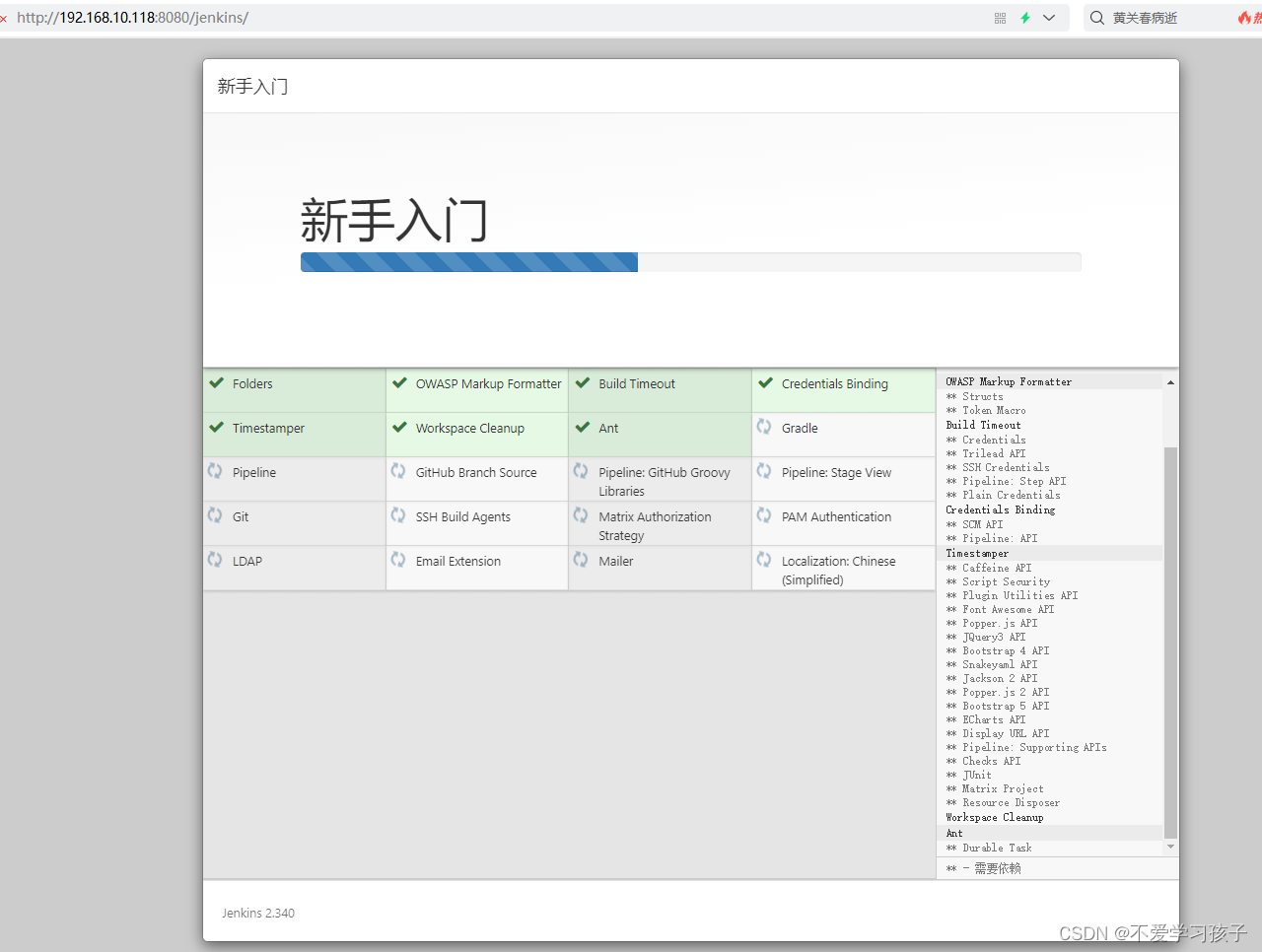The width and height of the screenshot is (1262, 952).
Task: Click the checkmark icon for Credentials Binding
Action: pos(765,383)
